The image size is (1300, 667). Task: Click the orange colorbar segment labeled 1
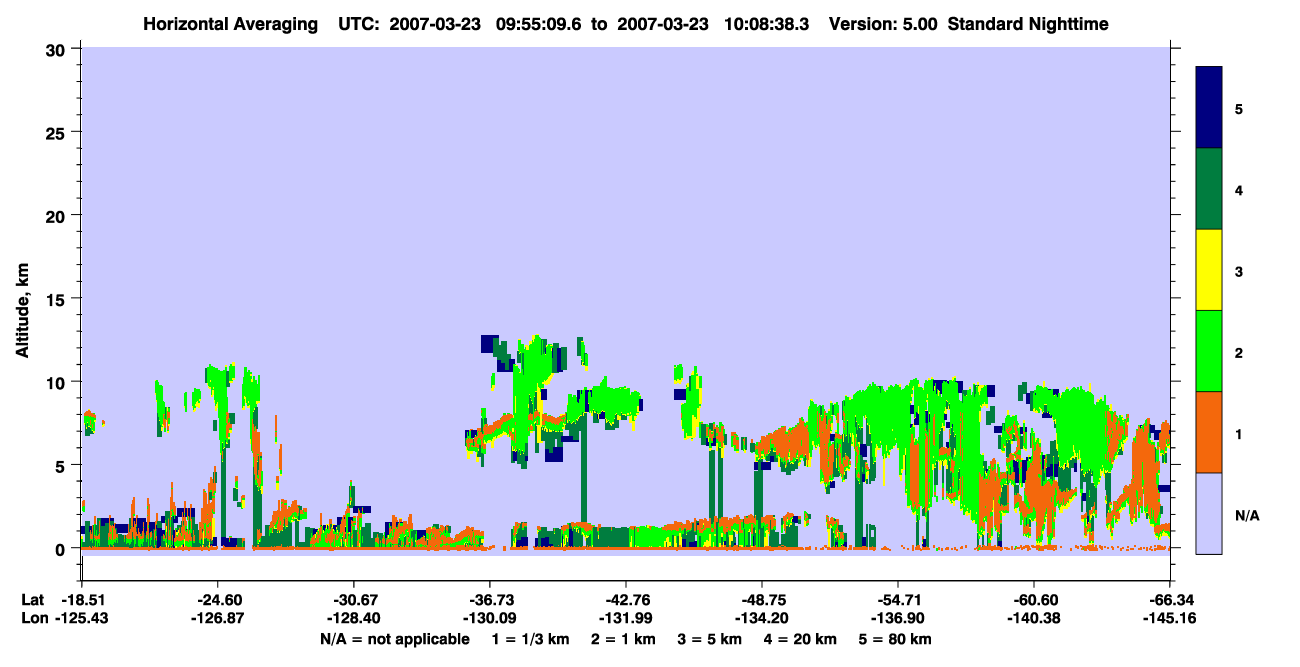coord(1209,432)
